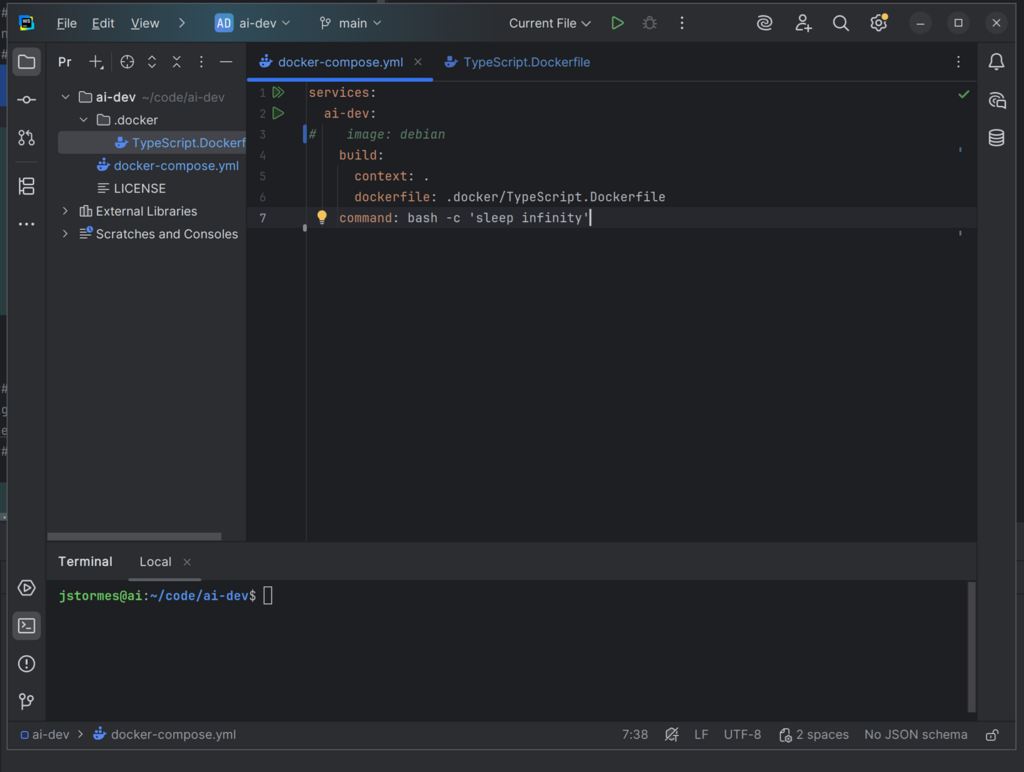This screenshot has width=1024, height=772.
Task: Open the Problems tool window icon
Action: (x=27, y=664)
